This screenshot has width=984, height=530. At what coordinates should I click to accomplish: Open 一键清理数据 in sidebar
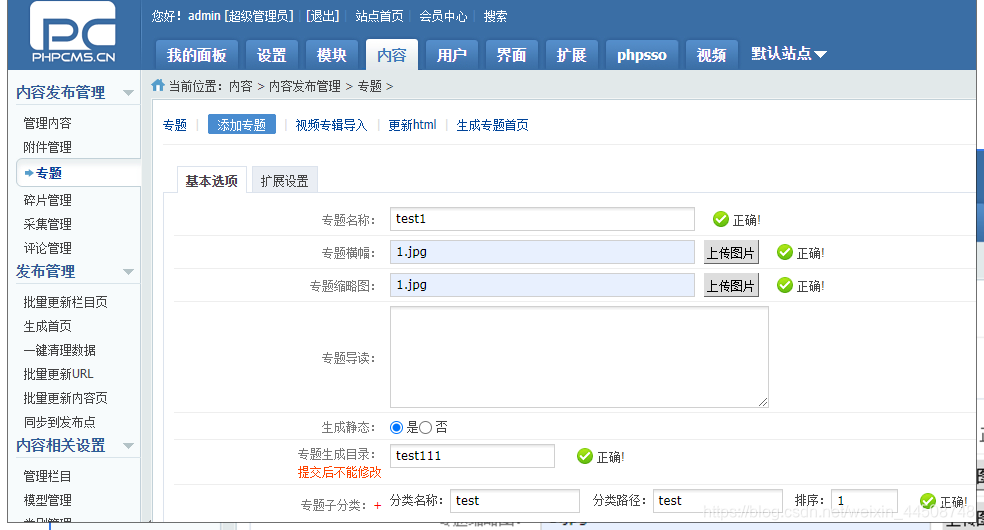(x=60, y=350)
